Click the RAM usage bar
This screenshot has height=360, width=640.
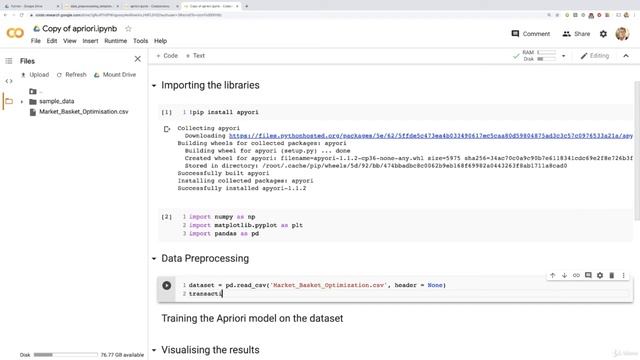pyautogui.click(x=547, y=52)
